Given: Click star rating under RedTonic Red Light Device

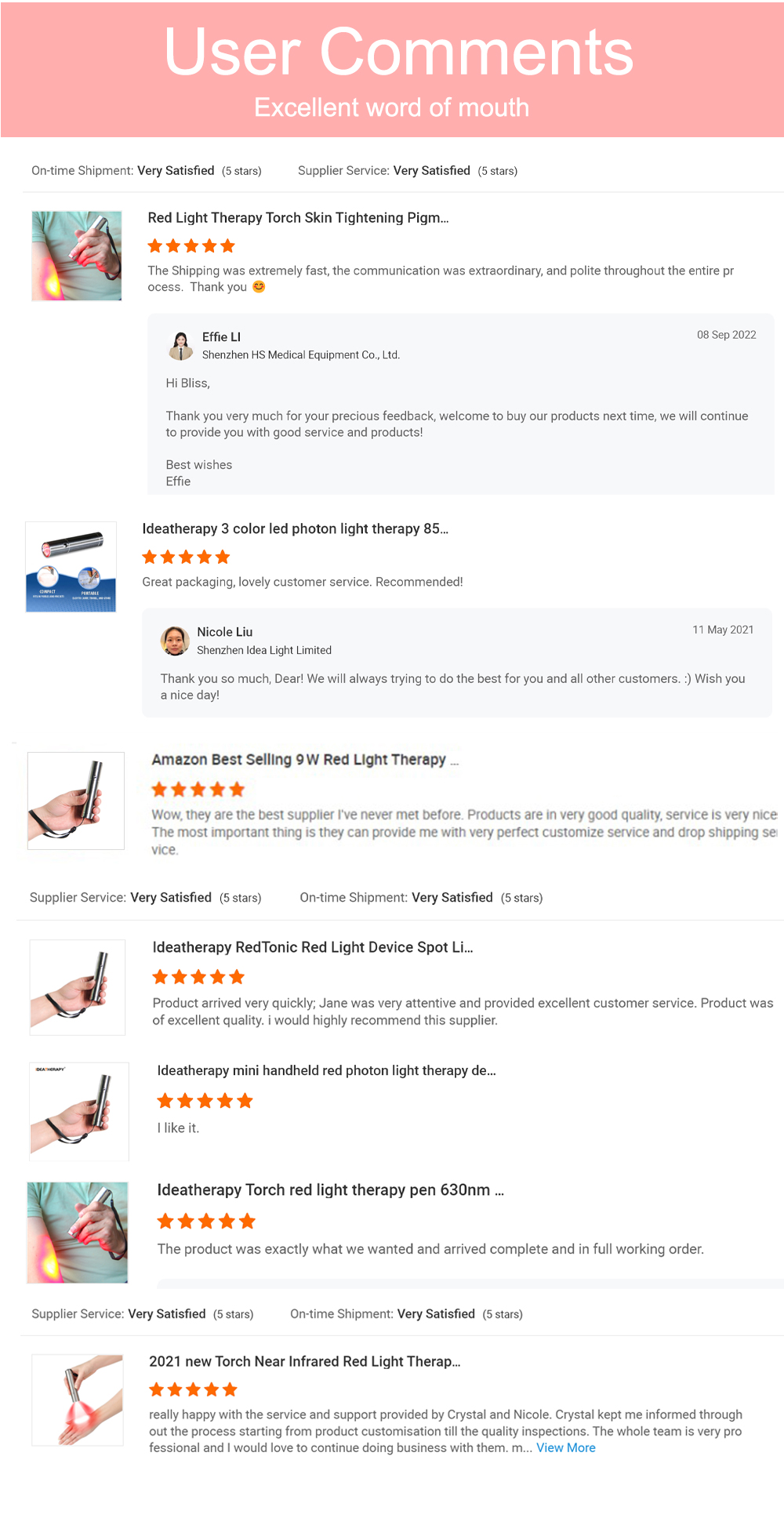Looking at the screenshot, I should click(x=198, y=977).
